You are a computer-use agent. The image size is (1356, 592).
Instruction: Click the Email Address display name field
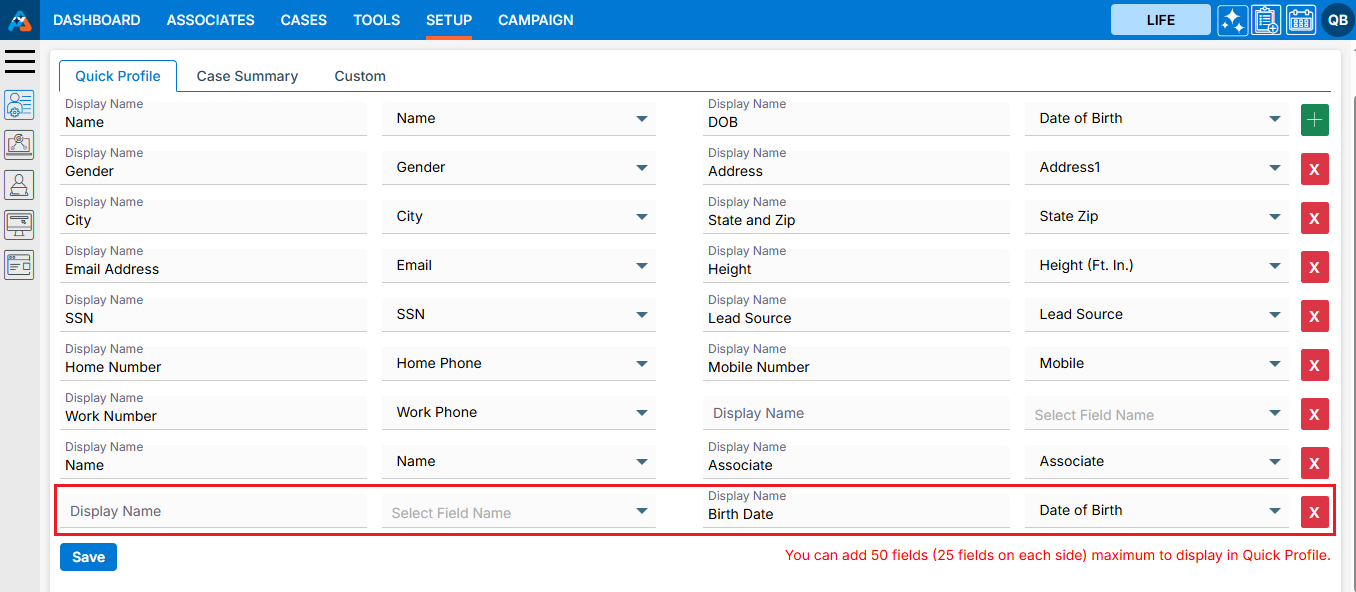tap(214, 268)
